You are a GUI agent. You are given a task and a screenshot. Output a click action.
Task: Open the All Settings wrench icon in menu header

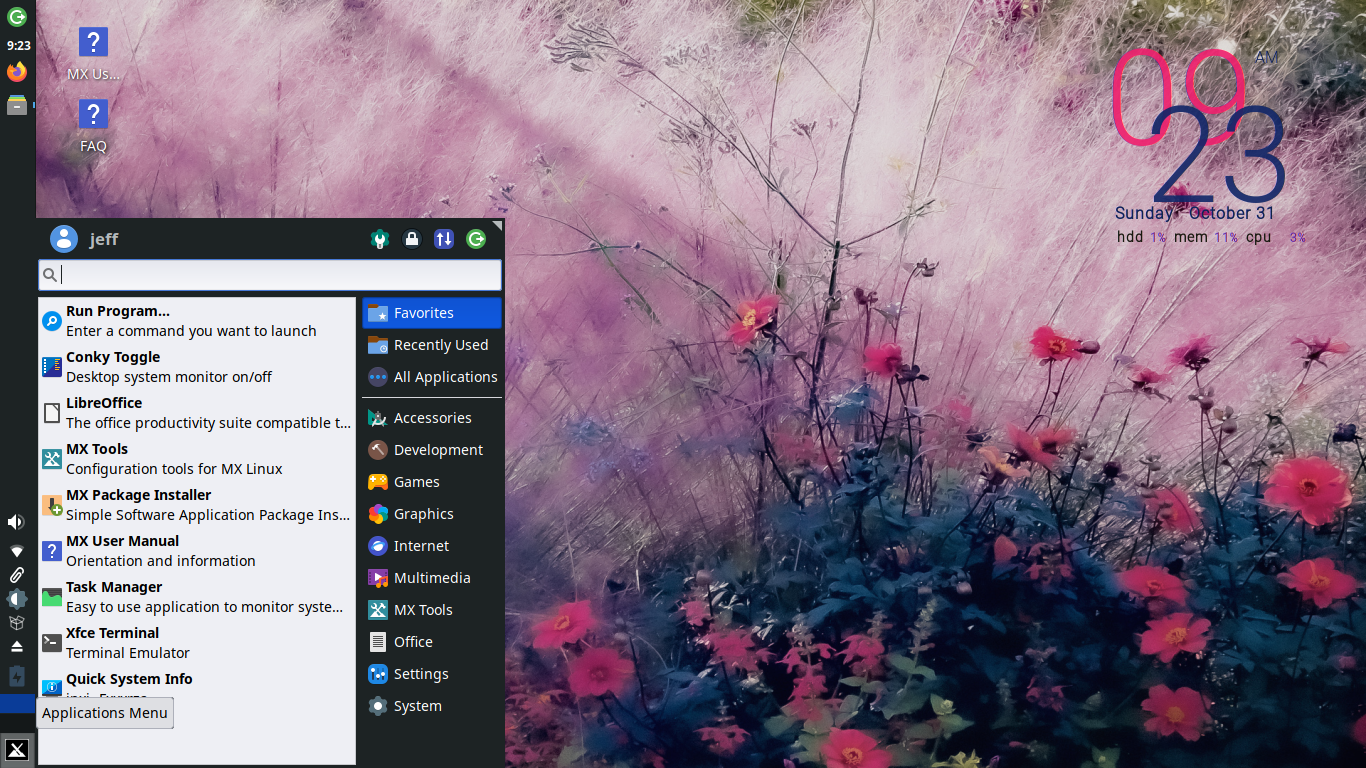[379, 239]
